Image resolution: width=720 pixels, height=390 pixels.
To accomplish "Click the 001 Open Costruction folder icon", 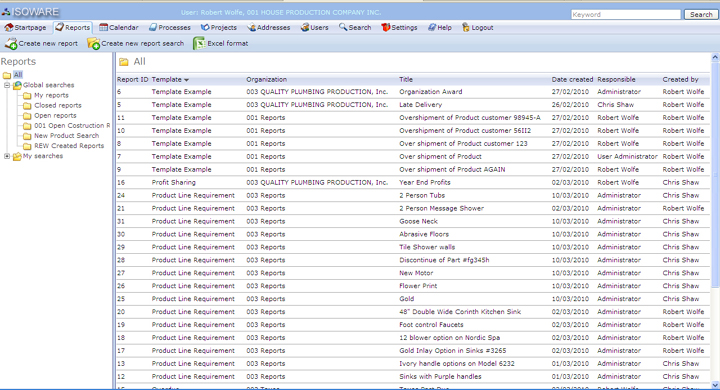I will (x=27, y=125).
